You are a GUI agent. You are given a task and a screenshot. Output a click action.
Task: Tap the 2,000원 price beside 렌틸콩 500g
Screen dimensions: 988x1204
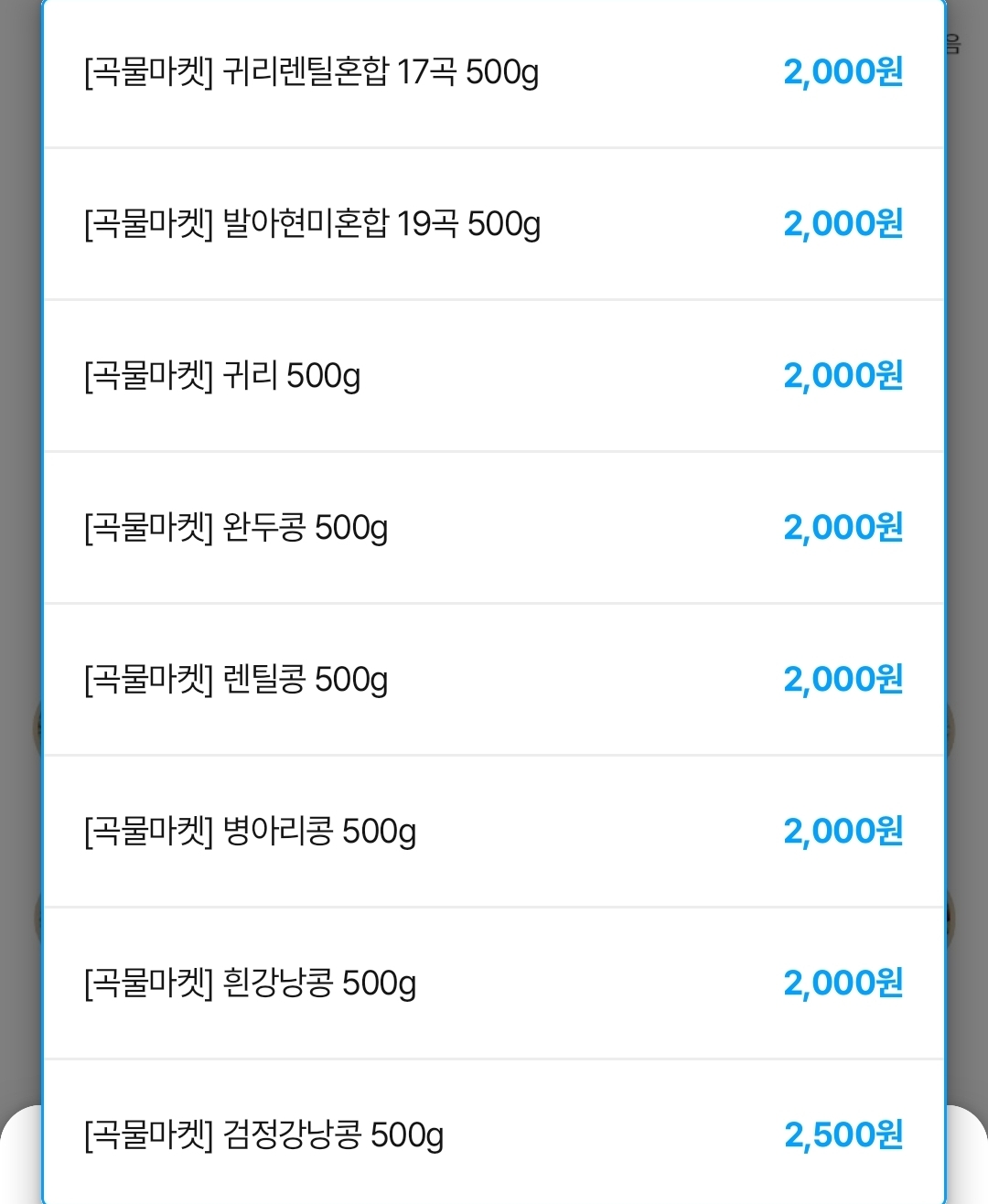pos(843,679)
